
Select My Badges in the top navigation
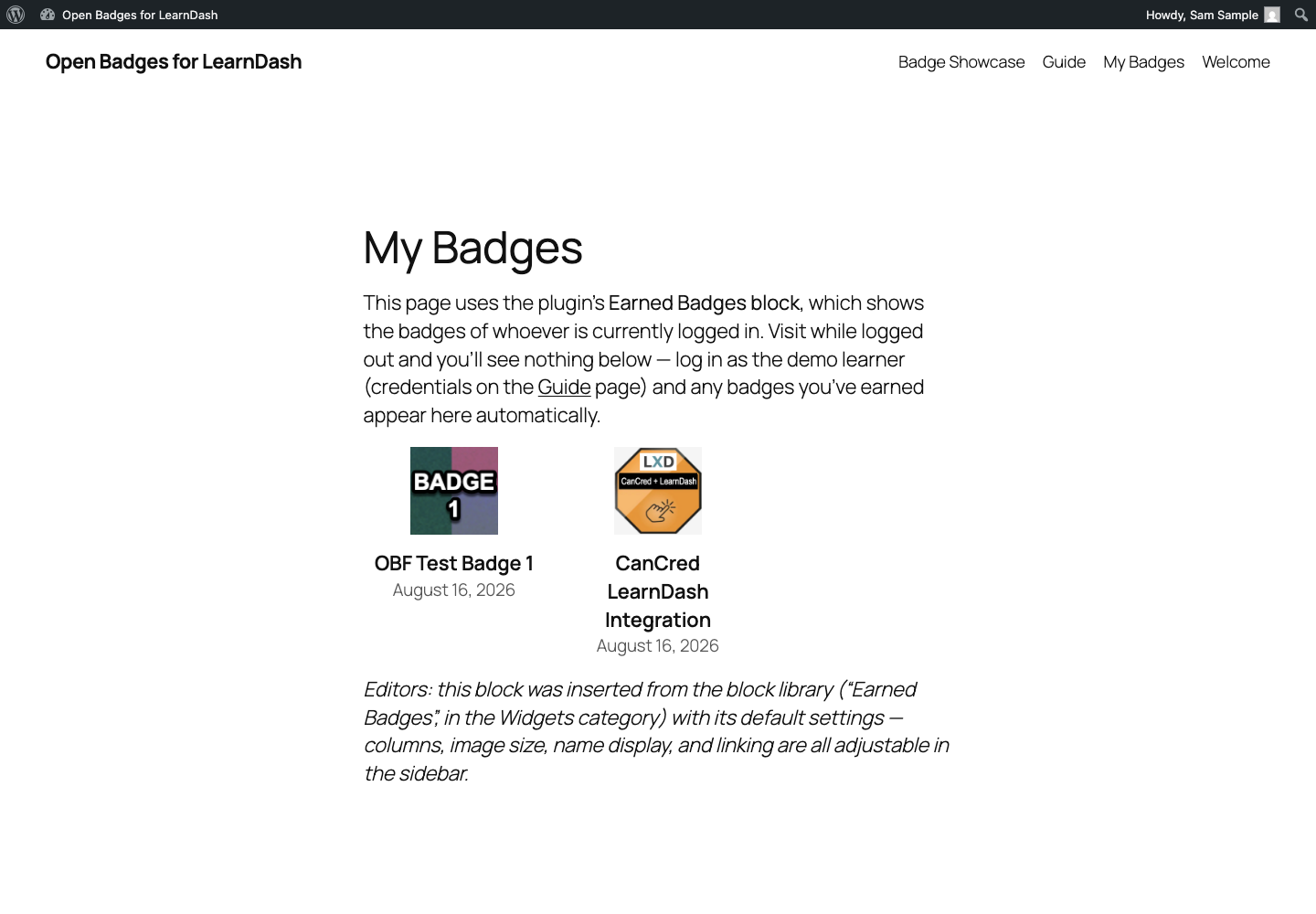click(x=1143, y=62)
